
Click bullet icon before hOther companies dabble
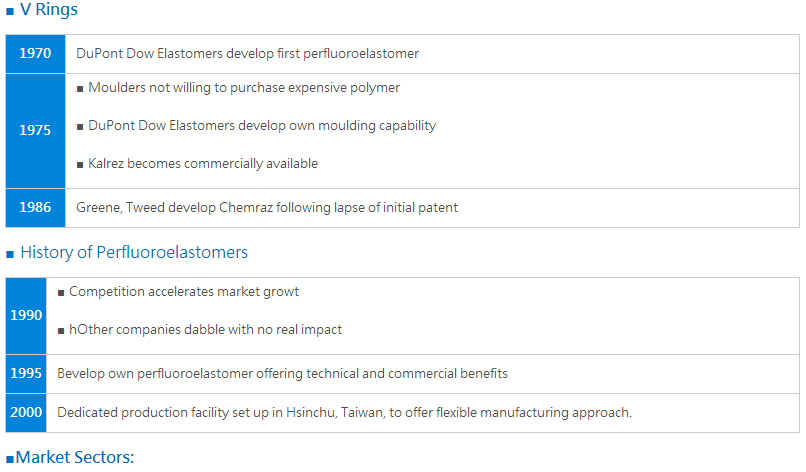click(61, 331)
